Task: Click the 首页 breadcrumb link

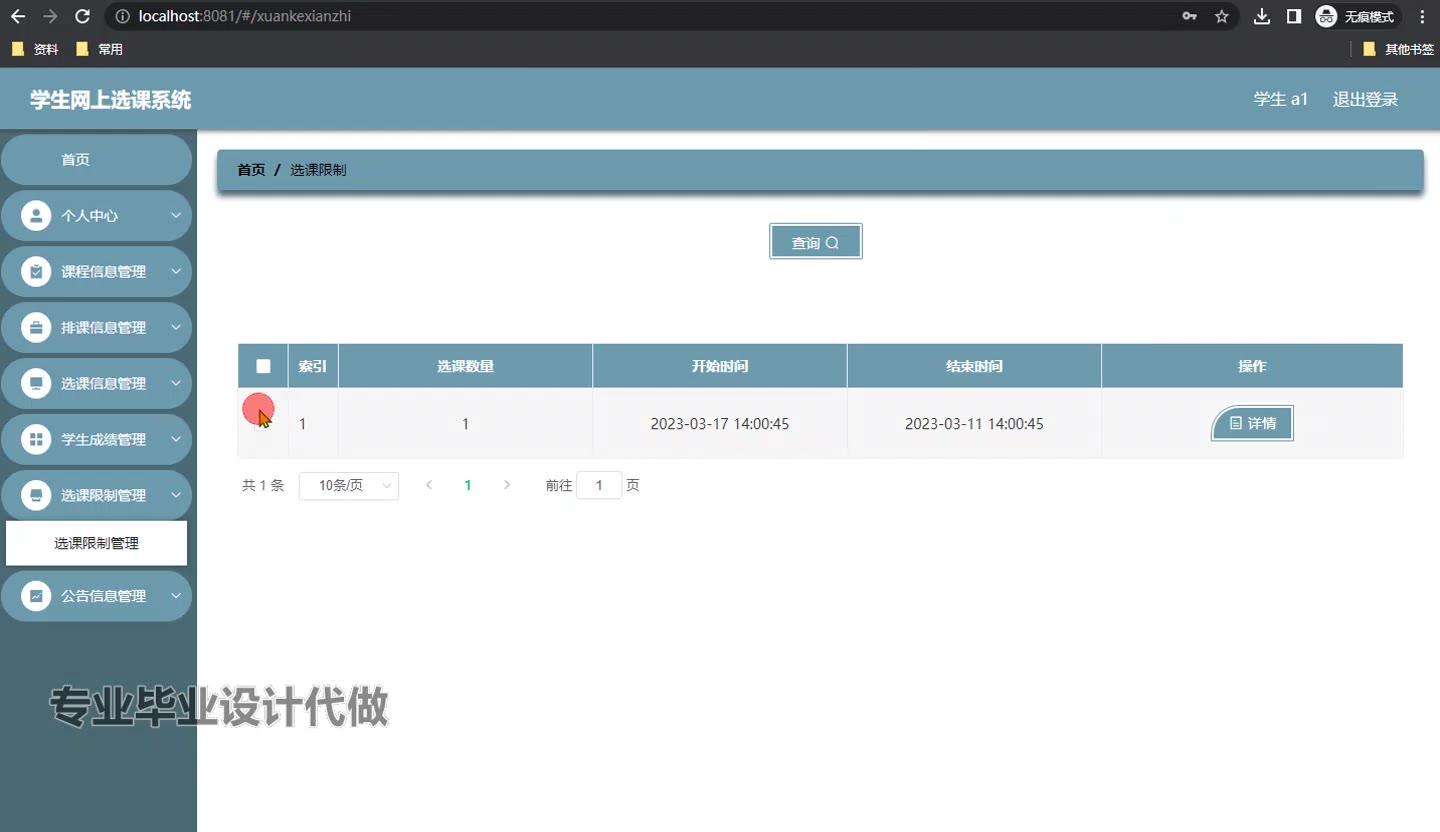Action: click(251, 170)
